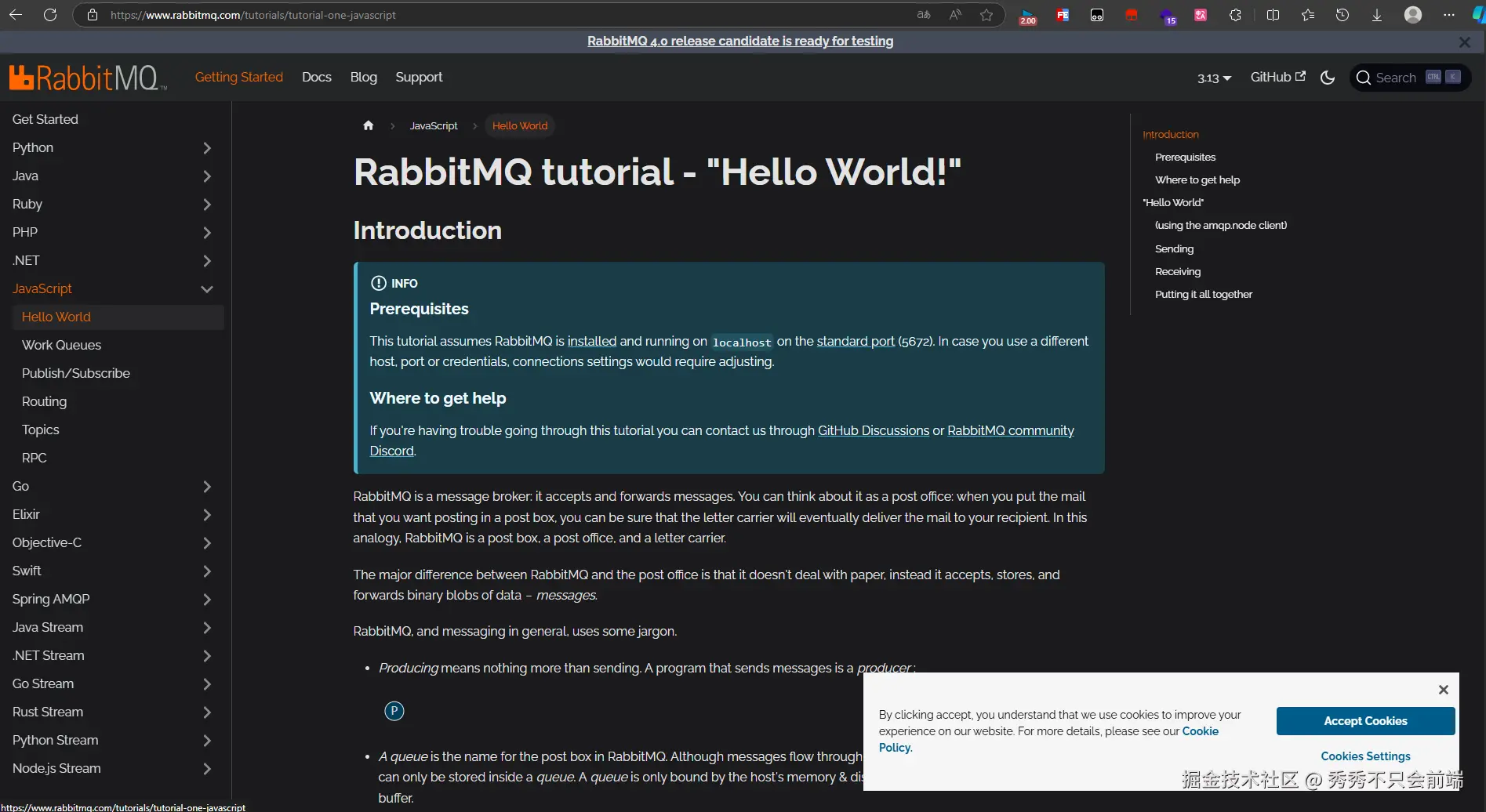
Task: Open Cookies Settings
Action: coord(1365,756)
